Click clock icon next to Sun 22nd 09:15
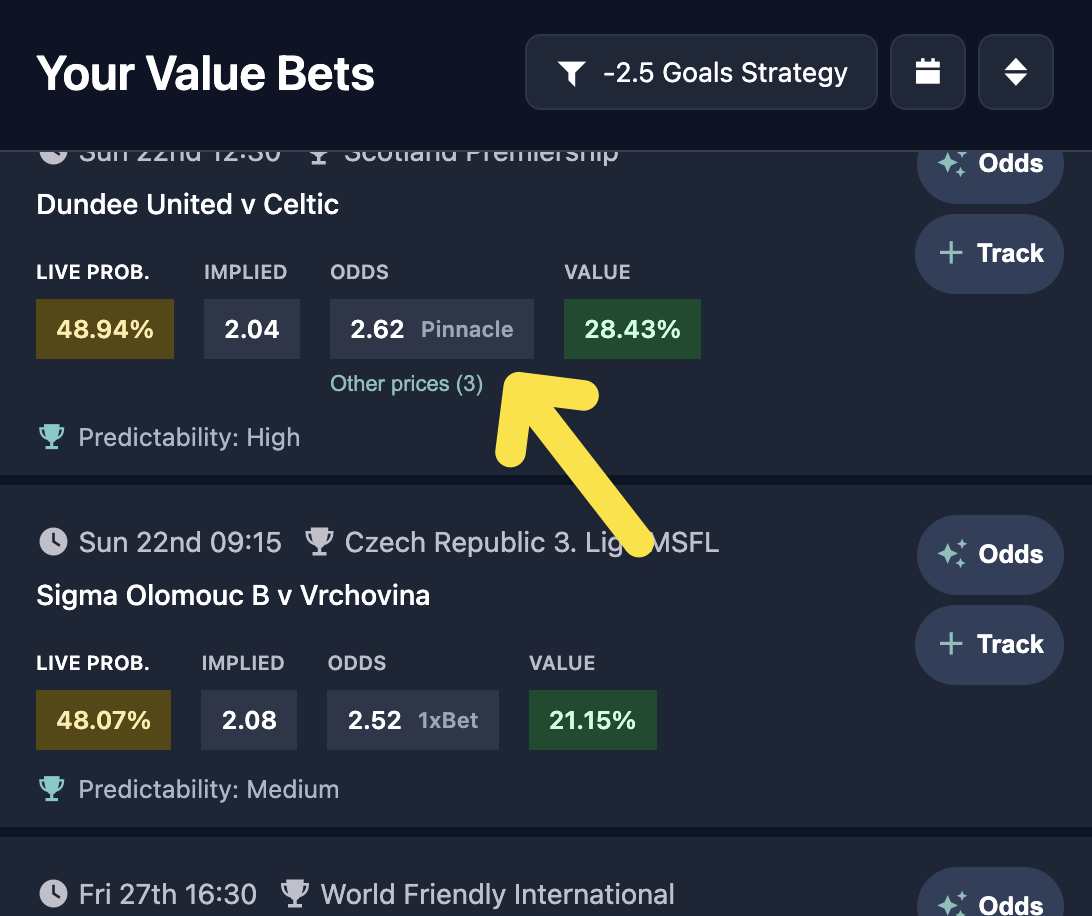The height and width of the screenshot is (916, 1092). click(x=53, y=542)
